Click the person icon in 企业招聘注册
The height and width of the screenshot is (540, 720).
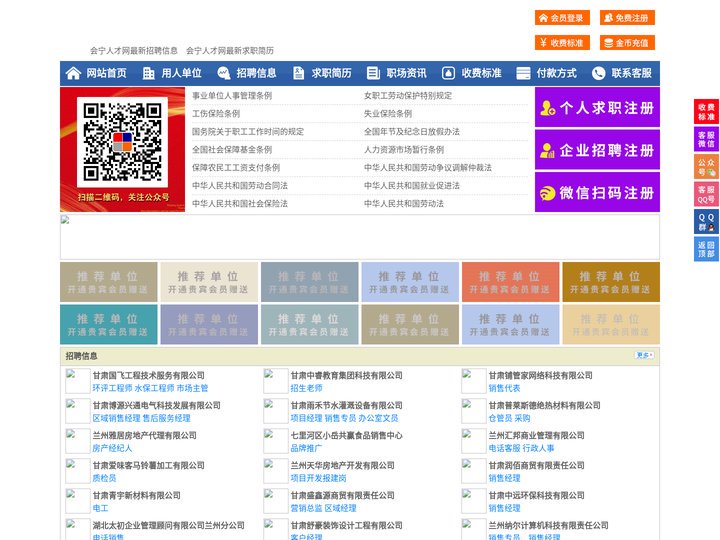pyautogui.click(x=547, y=150)
